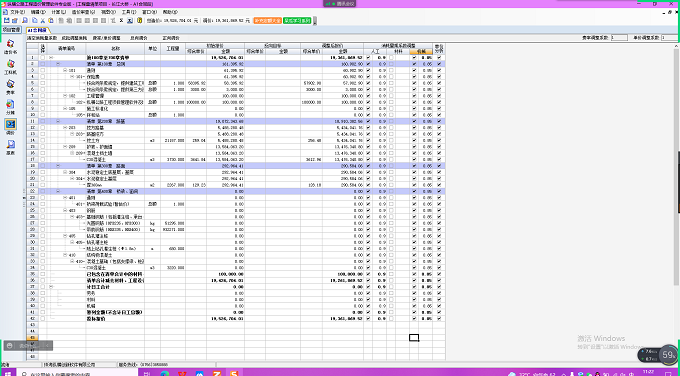Open the 造价书 sidebar icon
This screenshot has width=680, height=376.
click(x=10, y=46)
